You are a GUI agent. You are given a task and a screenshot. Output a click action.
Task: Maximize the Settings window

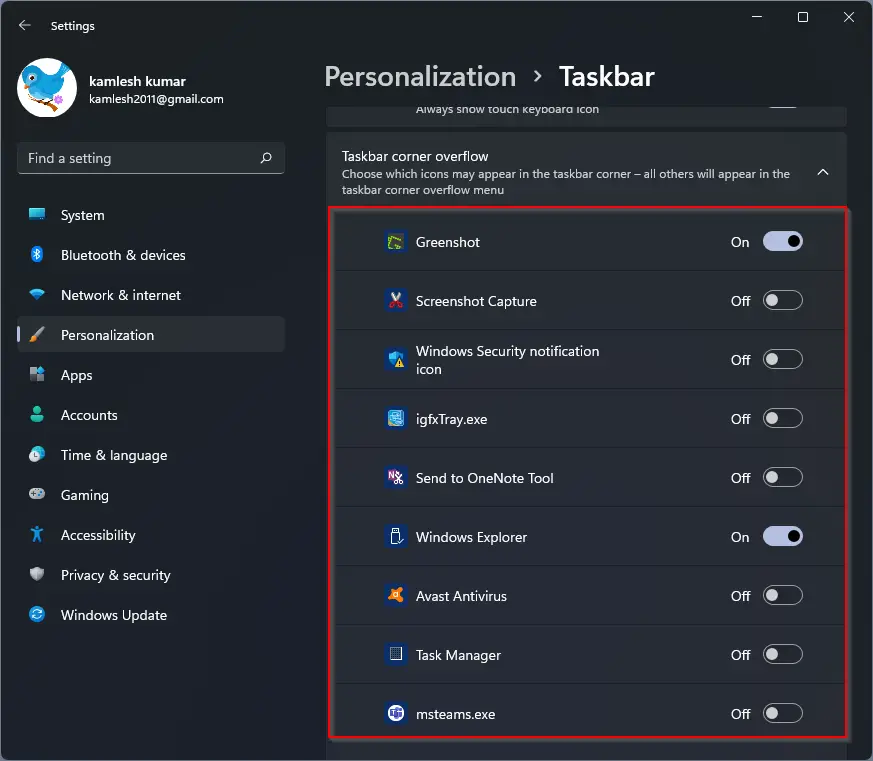803,17
